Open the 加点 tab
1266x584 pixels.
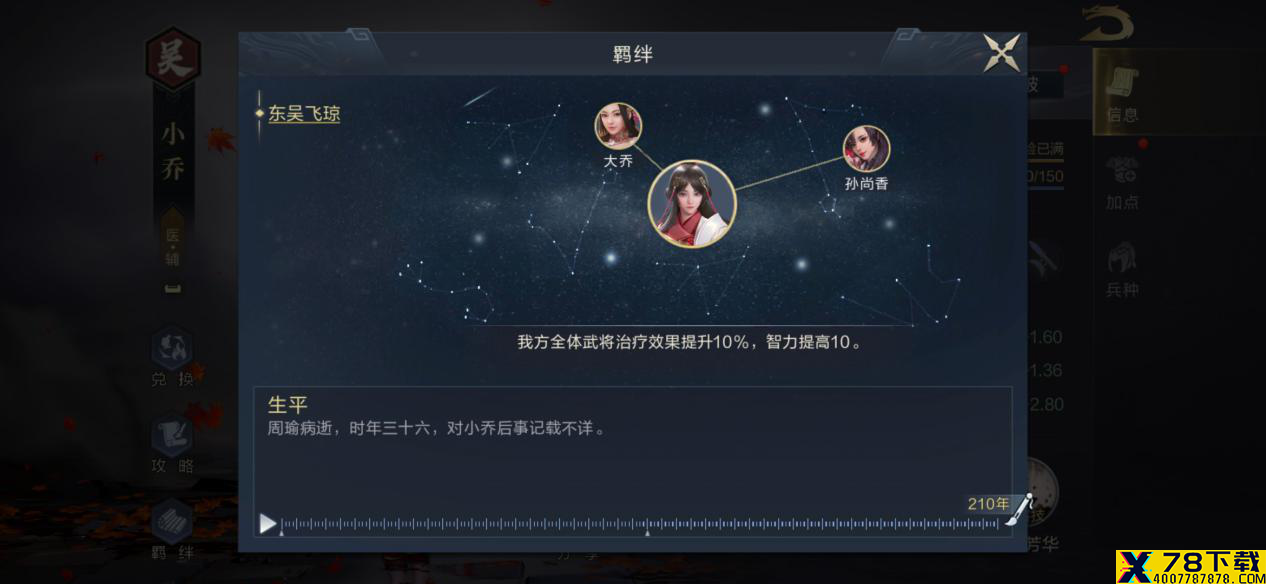1122,182
